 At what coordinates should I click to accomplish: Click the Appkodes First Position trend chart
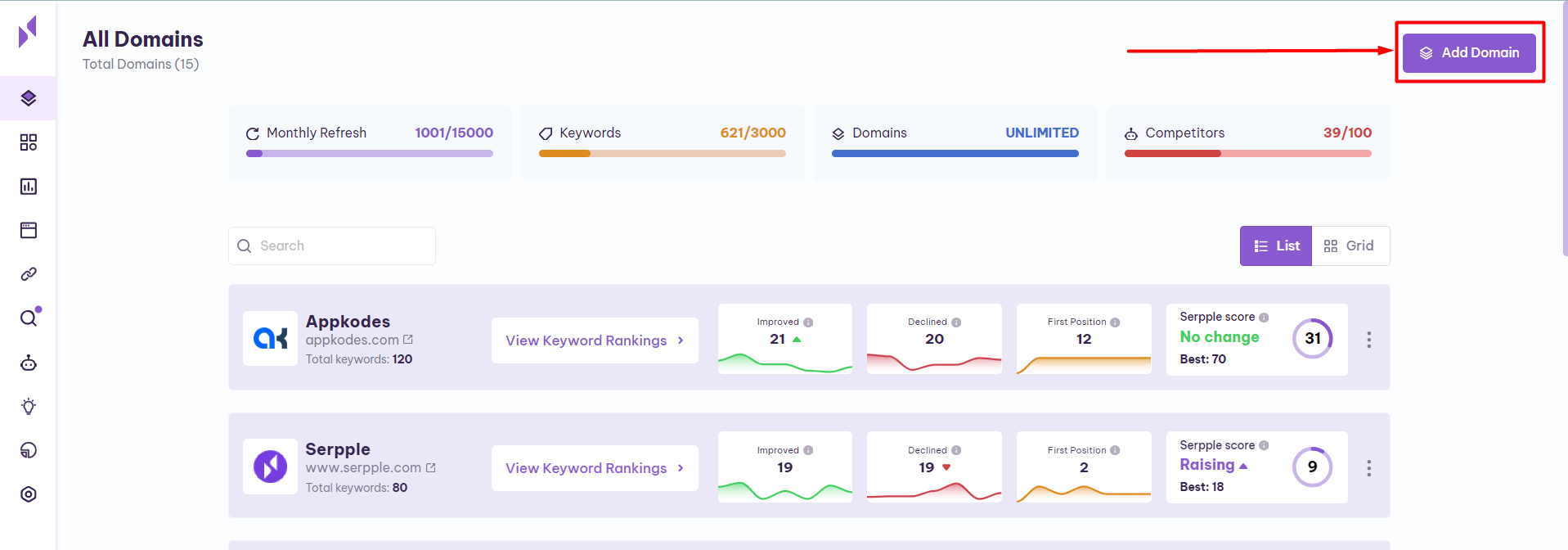pyautogui.click(x=1084, y=364)
